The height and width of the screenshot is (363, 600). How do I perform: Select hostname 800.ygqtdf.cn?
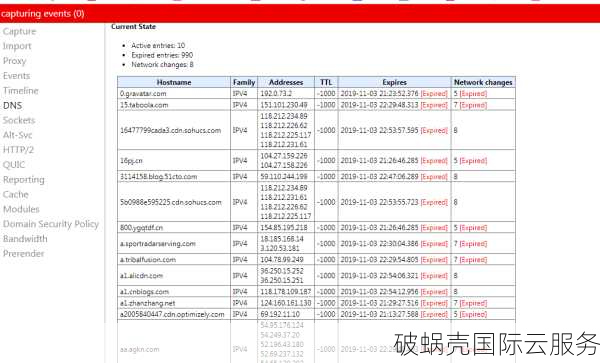coord(141,228)
